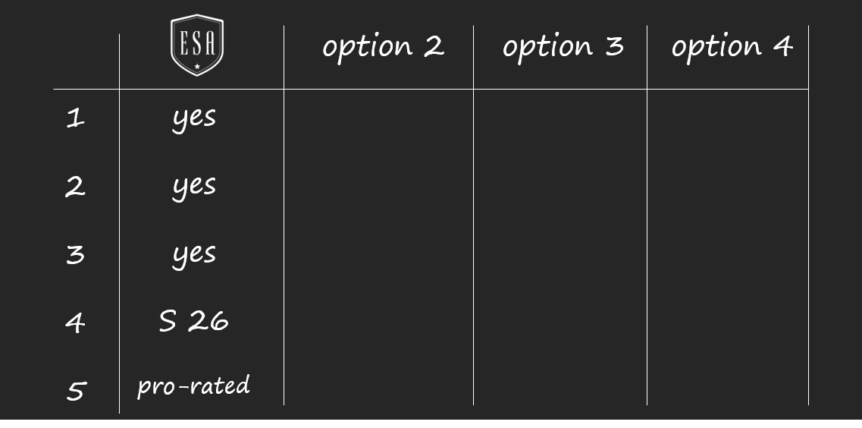Click the ESA shield logo
The height and width of the screenshot is (428, 862).
197,45
